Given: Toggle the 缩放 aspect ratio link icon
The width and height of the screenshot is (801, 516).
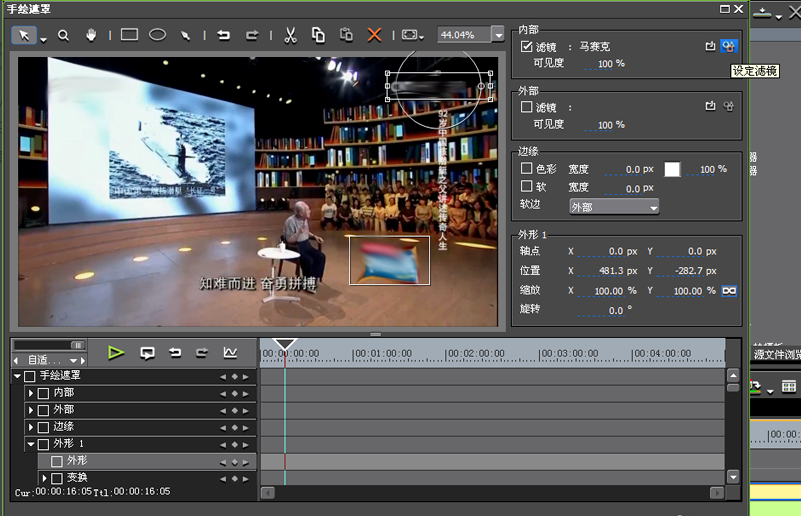Looking at the screenshot, I should pos(729,291).
